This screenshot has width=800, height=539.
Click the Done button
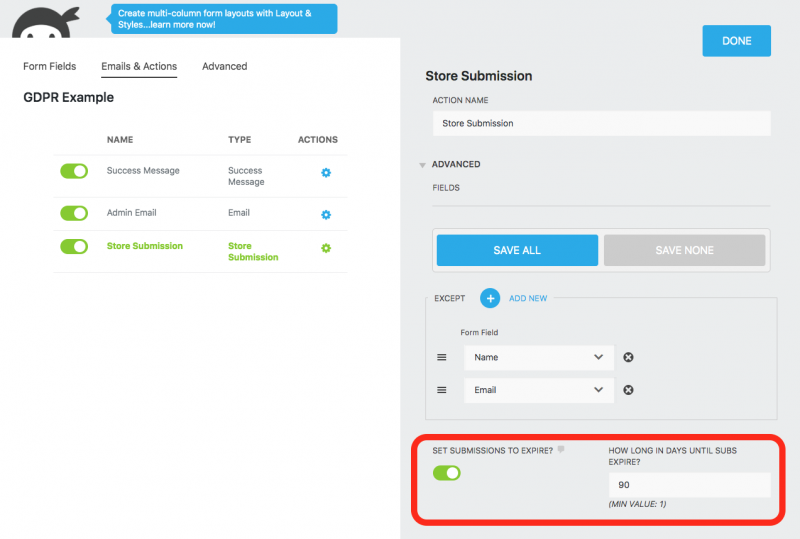click(736, 41)
